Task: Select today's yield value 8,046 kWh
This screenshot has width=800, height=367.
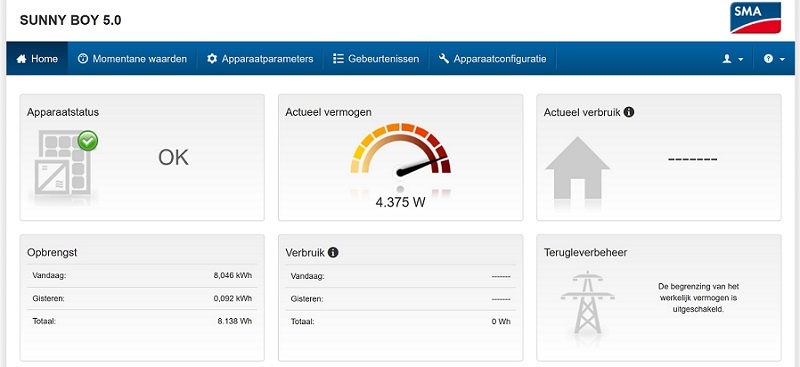Action: pos(233,276)
